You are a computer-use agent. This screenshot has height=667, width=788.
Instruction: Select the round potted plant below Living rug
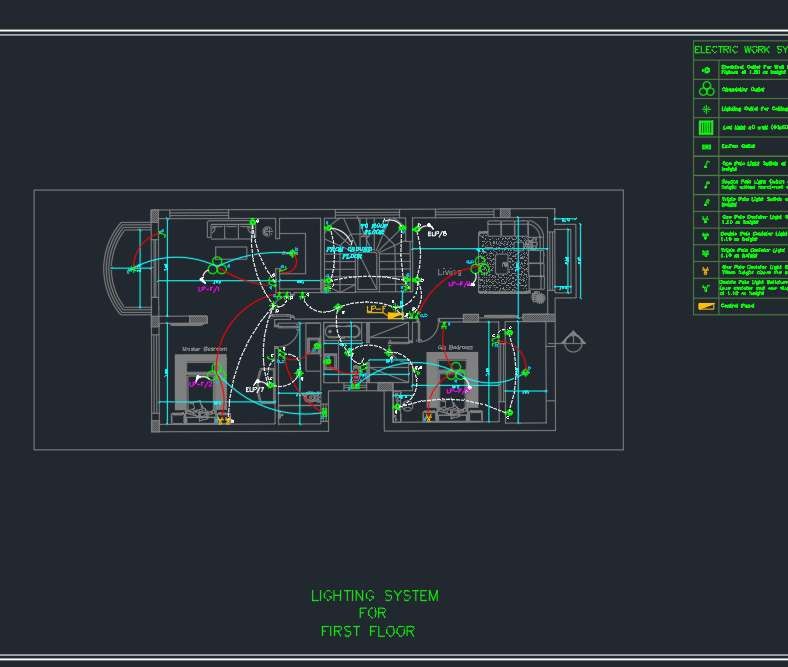[x=538, y=297]
